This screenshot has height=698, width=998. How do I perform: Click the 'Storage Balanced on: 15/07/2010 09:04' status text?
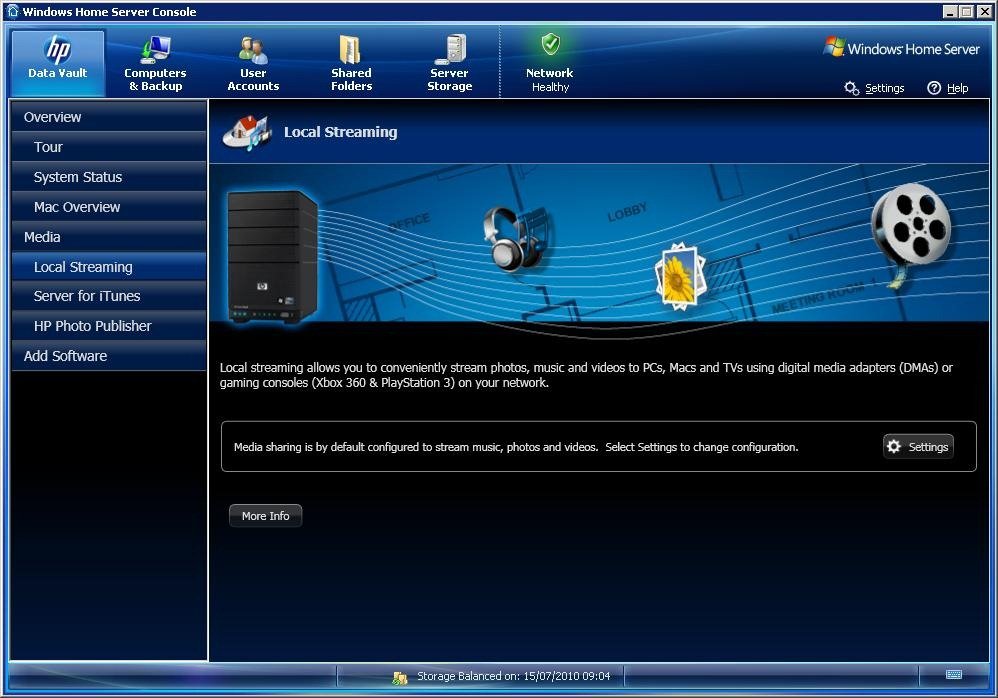(513, 676)
